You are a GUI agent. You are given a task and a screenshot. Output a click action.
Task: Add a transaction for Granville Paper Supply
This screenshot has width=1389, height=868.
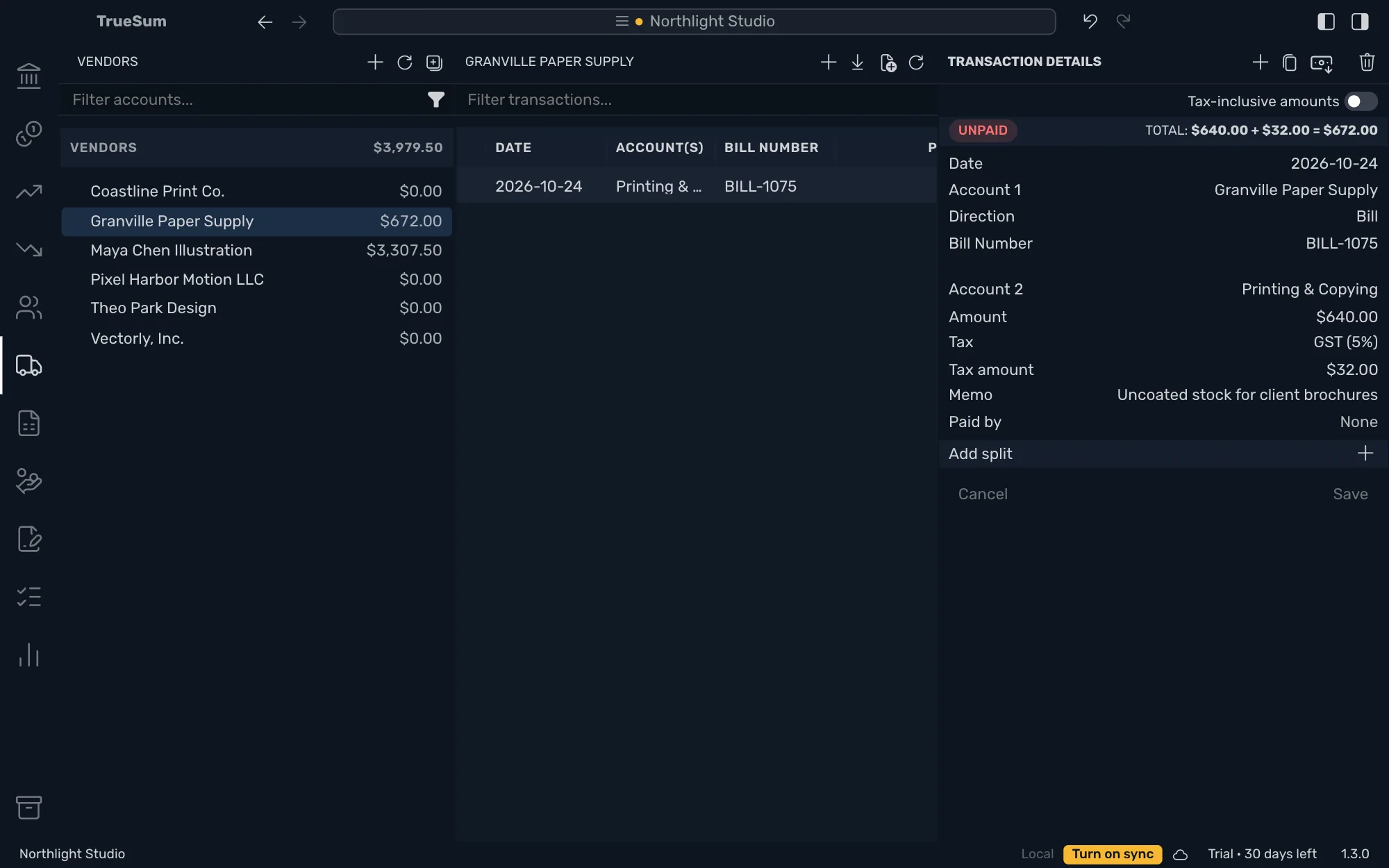tap(828, 62)
